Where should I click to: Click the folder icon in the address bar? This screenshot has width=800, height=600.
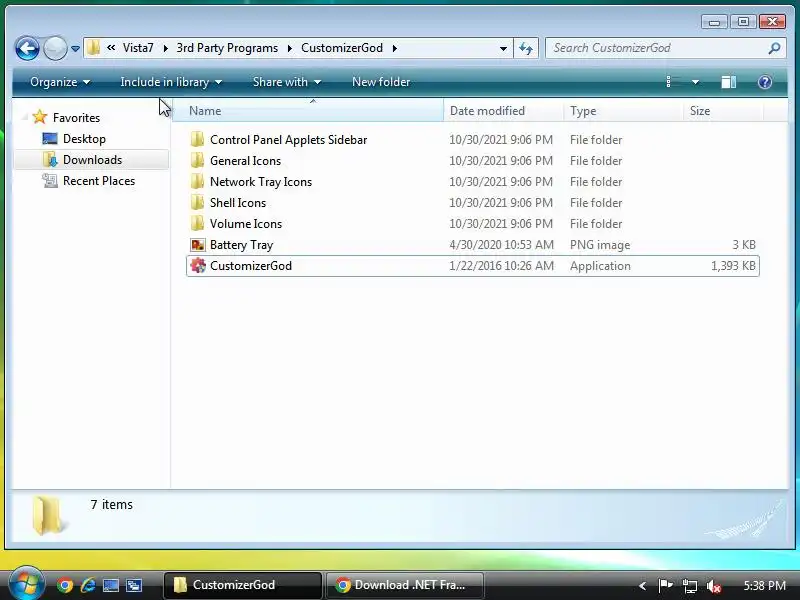tap(93, 48)
